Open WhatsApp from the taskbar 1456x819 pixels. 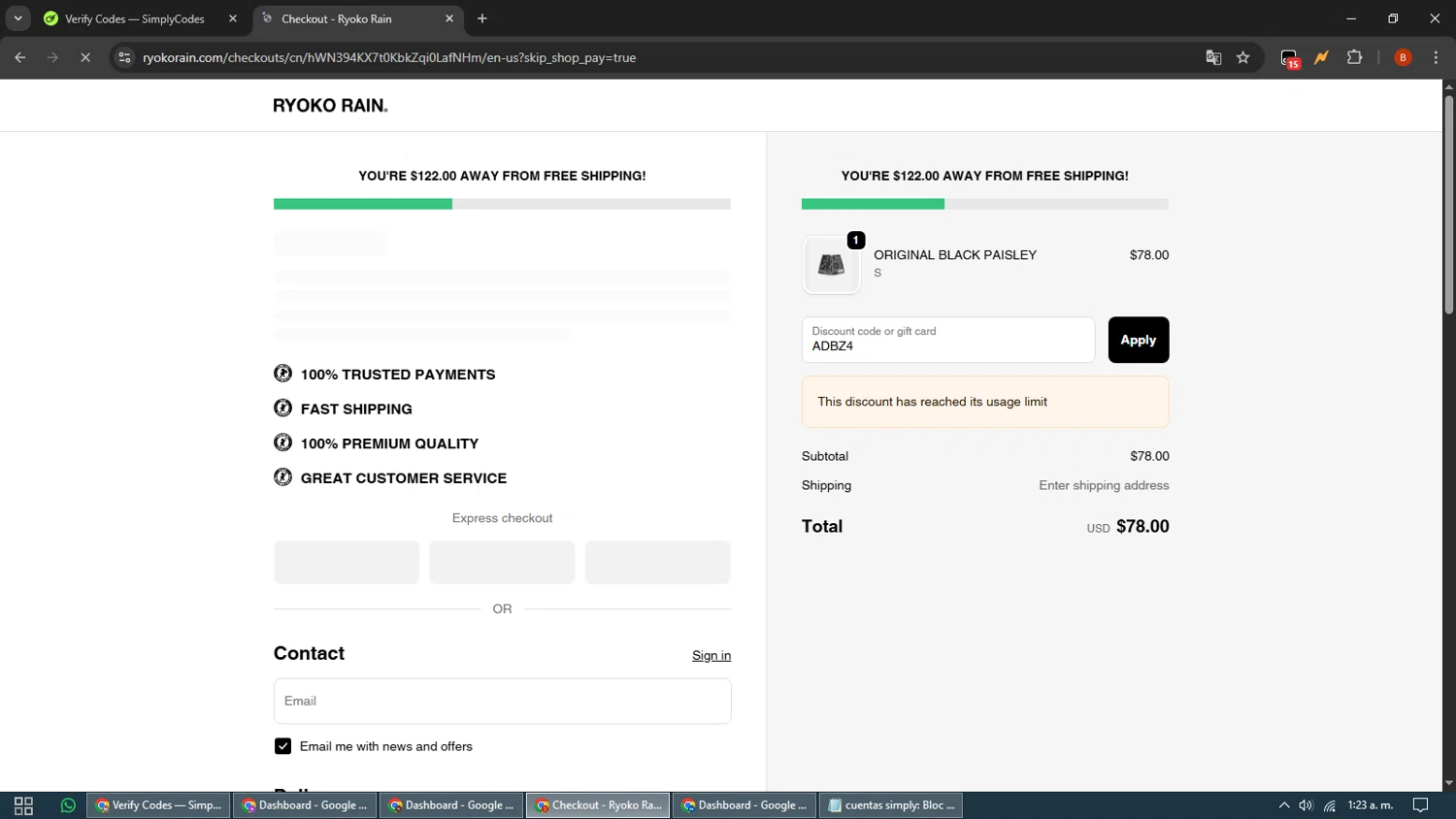pos(68,805)
